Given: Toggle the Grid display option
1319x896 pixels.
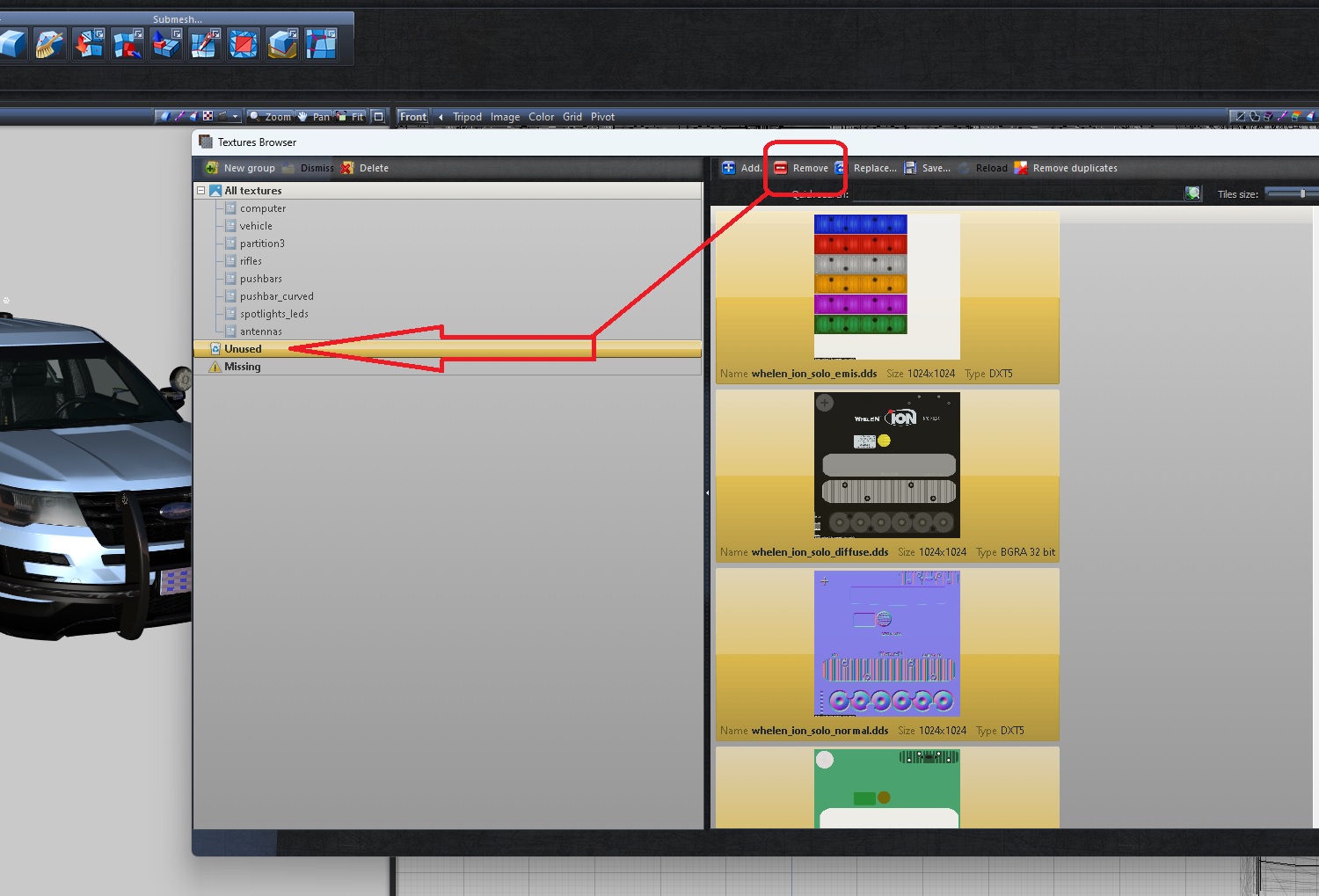Looking at the screenshot, I should point(572,117).
